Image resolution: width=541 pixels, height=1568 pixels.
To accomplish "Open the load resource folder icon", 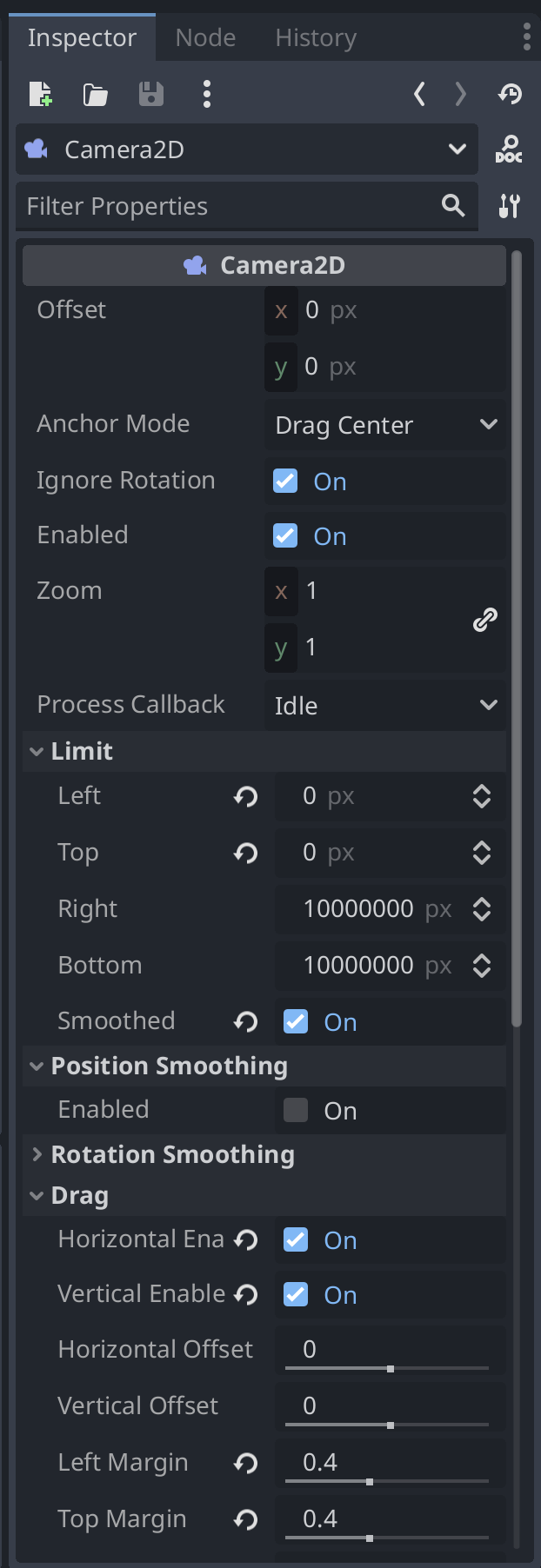I will tap(96, 94).
